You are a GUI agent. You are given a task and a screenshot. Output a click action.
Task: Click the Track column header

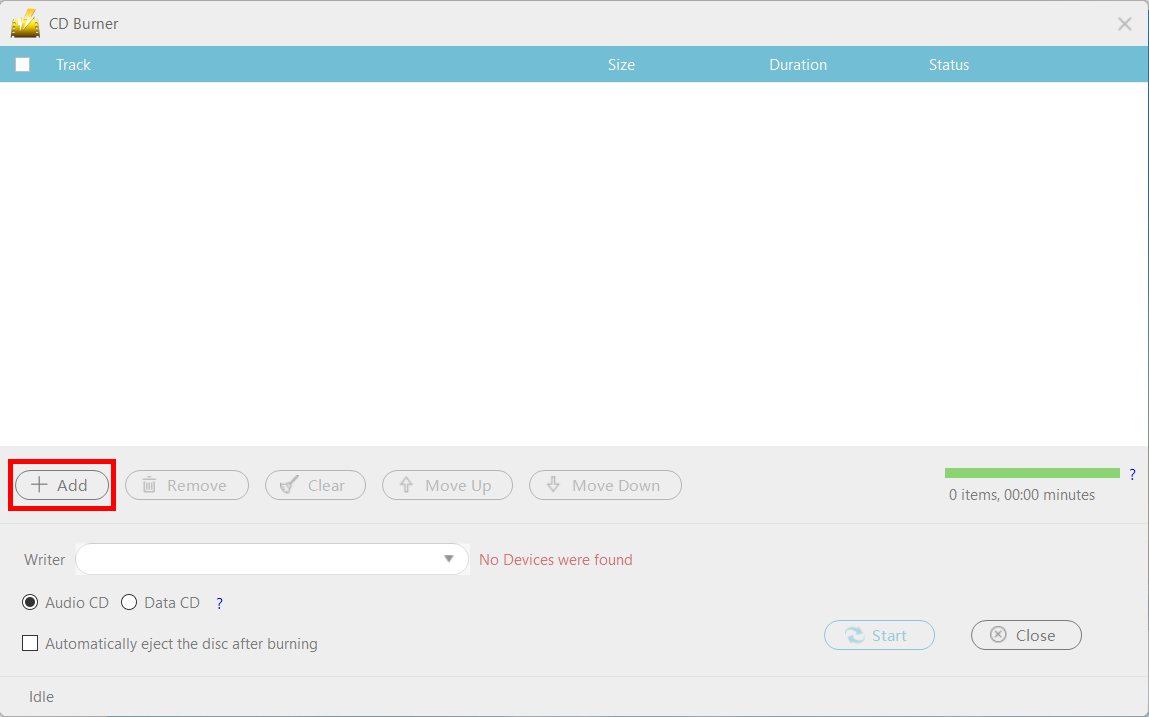(73, 65)
